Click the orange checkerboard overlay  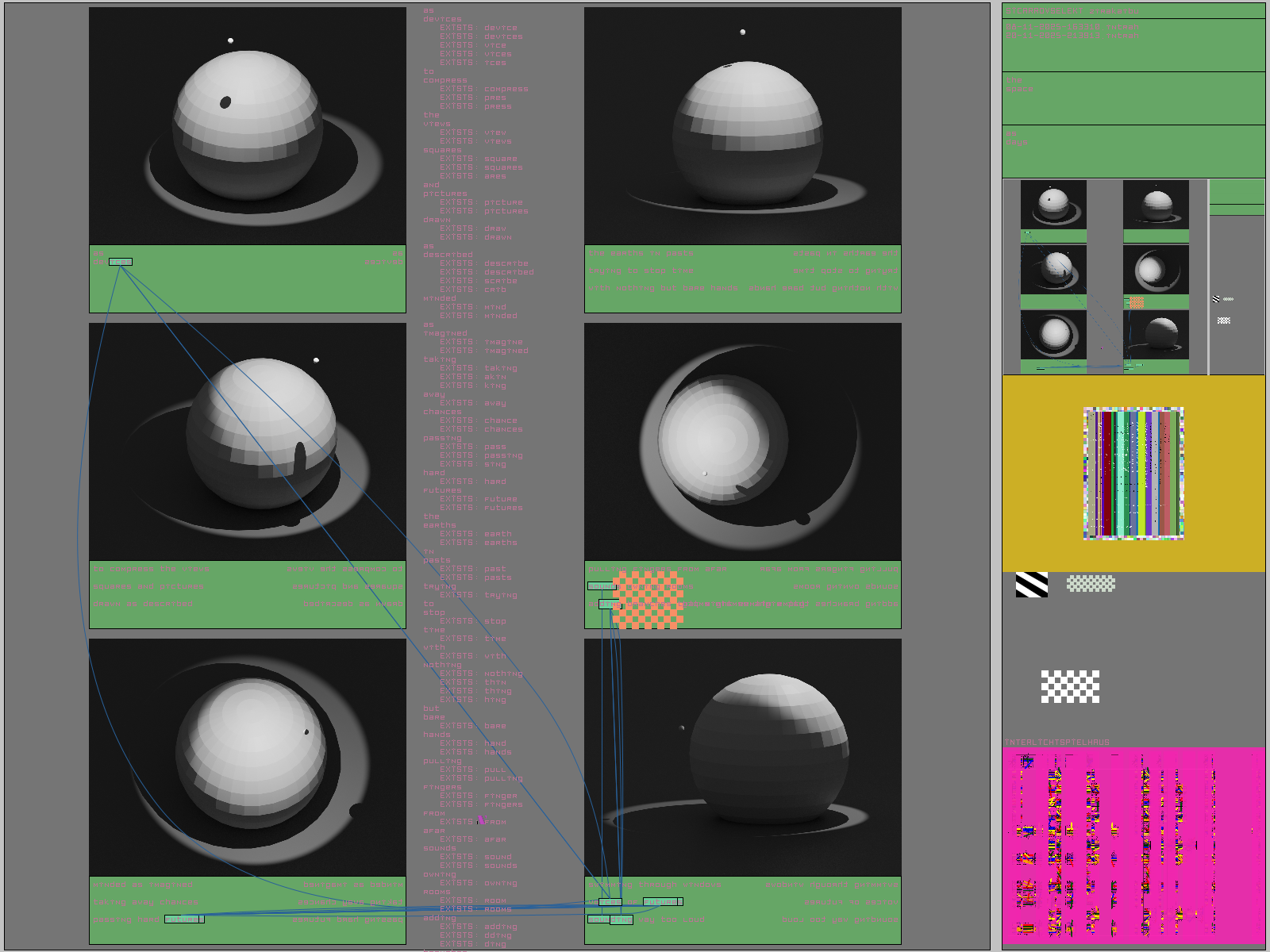tap(648, 600)
